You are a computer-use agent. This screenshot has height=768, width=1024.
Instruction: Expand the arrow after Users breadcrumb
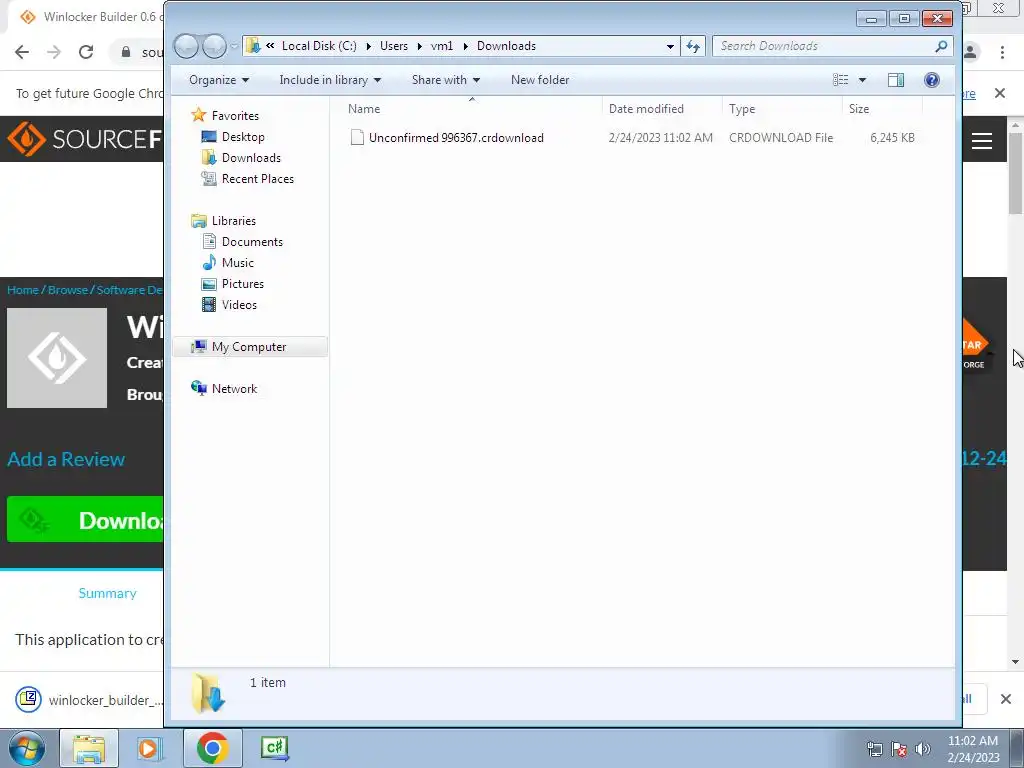pyautogui.click(x=419, y=46)
